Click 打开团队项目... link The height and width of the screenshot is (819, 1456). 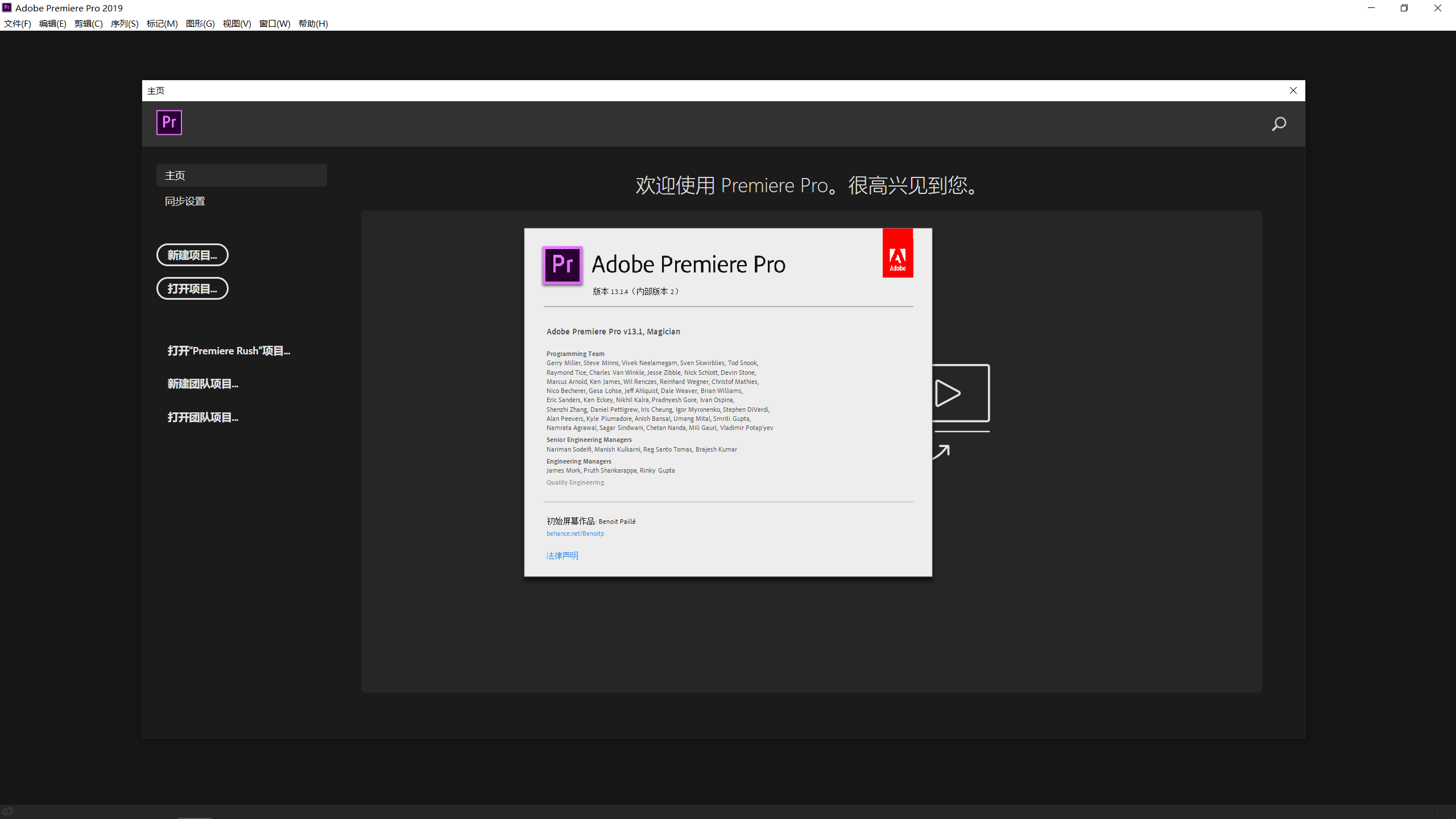pos(203,417)
